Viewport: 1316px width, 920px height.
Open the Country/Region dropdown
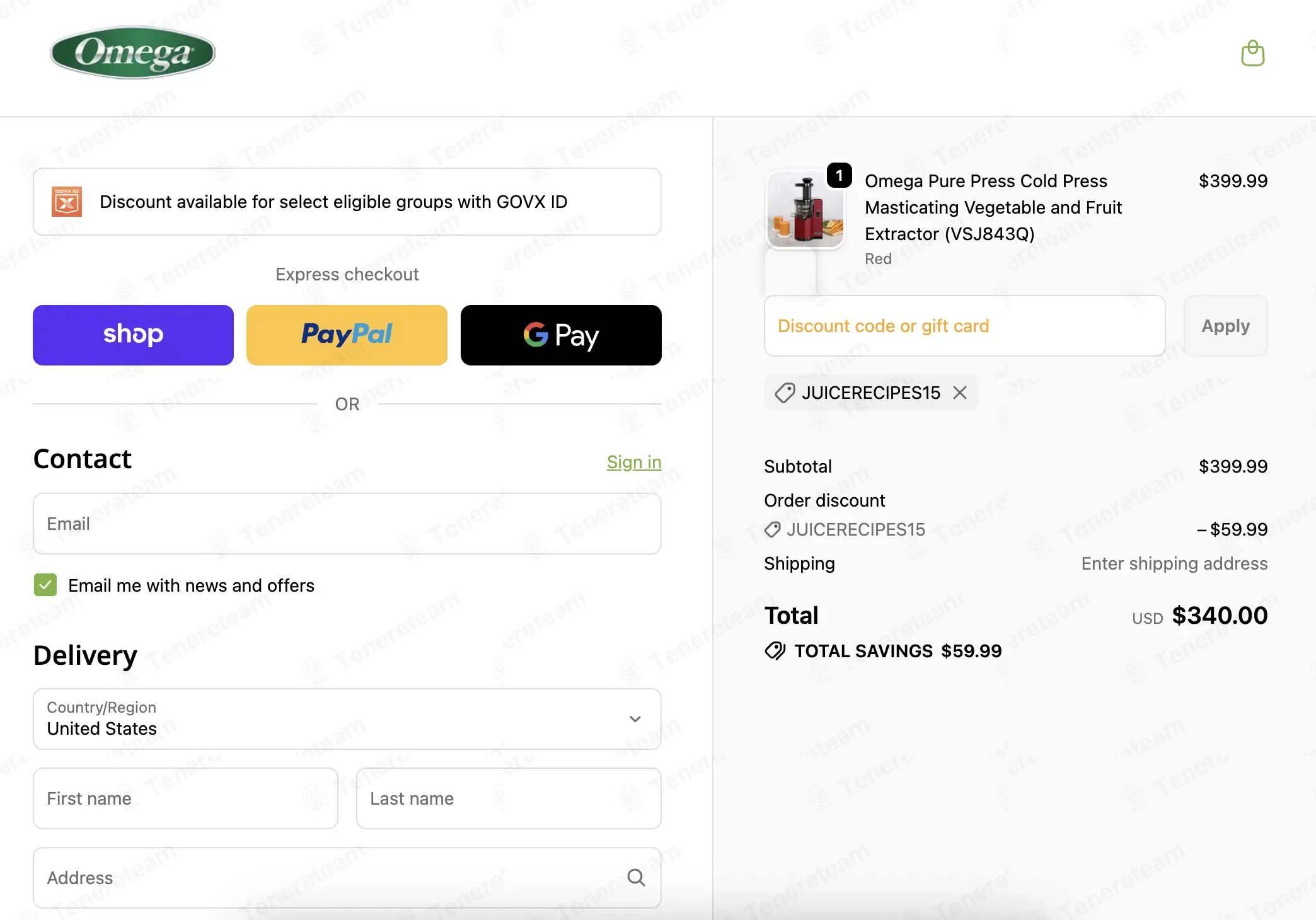point(347,719)
